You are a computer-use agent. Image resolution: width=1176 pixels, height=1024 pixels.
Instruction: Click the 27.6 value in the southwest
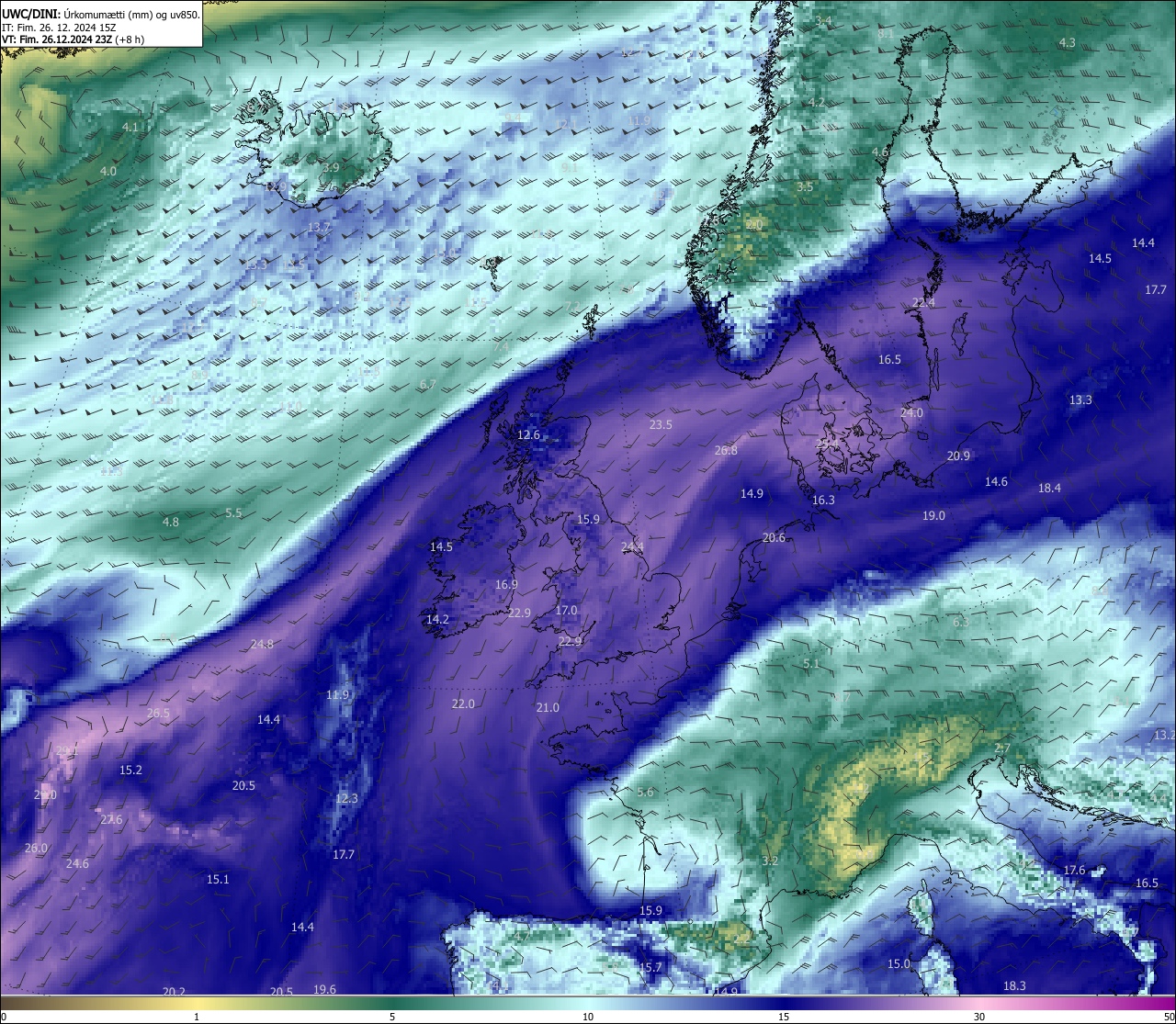tap(111, 819)
